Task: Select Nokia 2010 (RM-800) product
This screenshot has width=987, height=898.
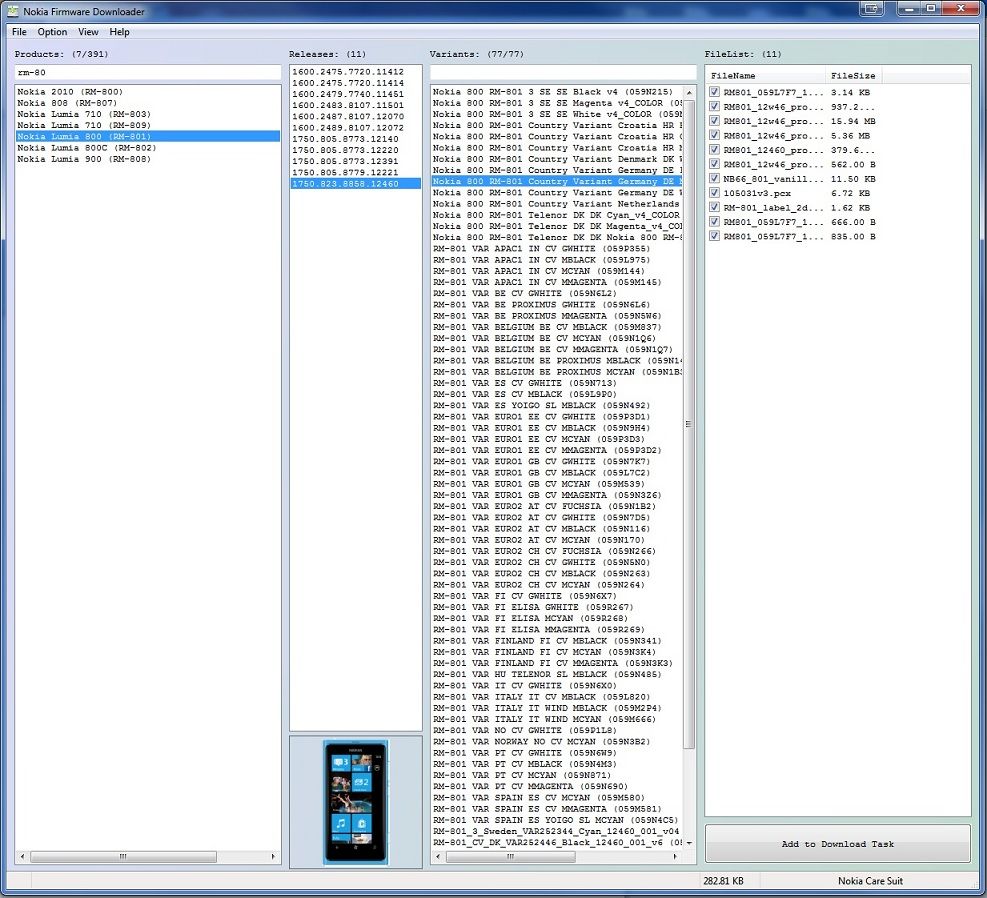Action: click(148, 91)
